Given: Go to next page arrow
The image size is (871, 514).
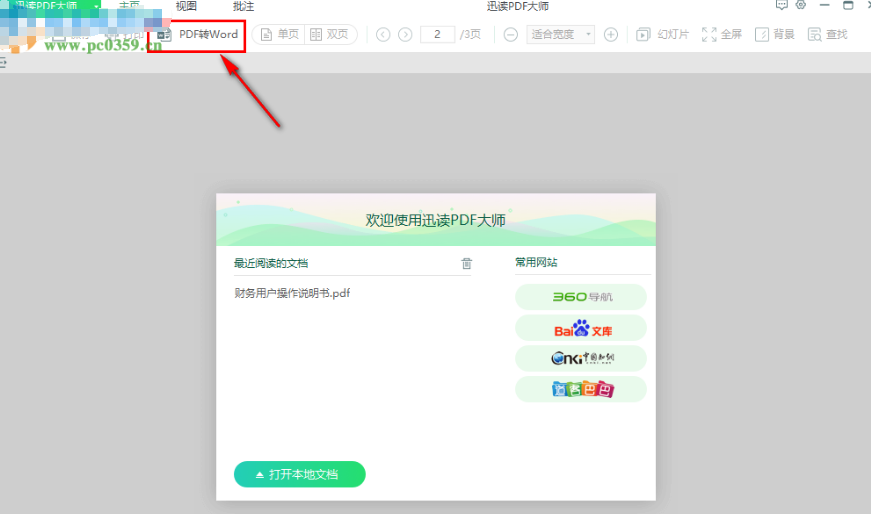Looking at the screenshot, I should pos(406,34).
